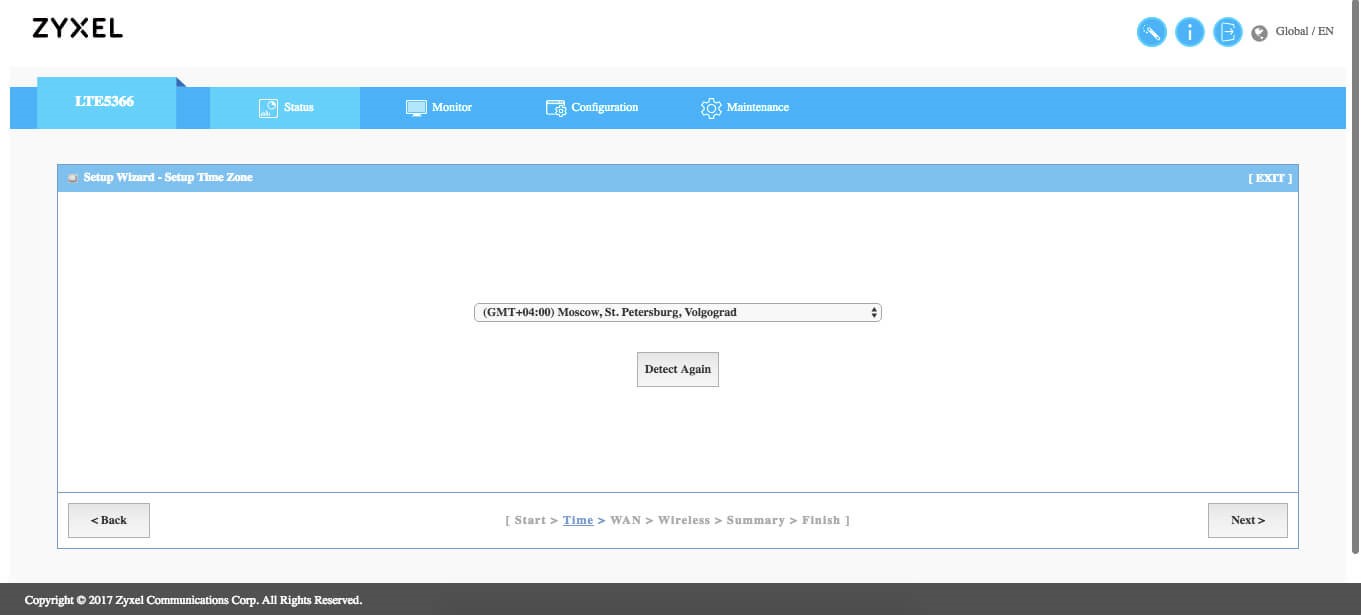Click the ZYXEL logo

pyautogui.click(x=77, y=28)
